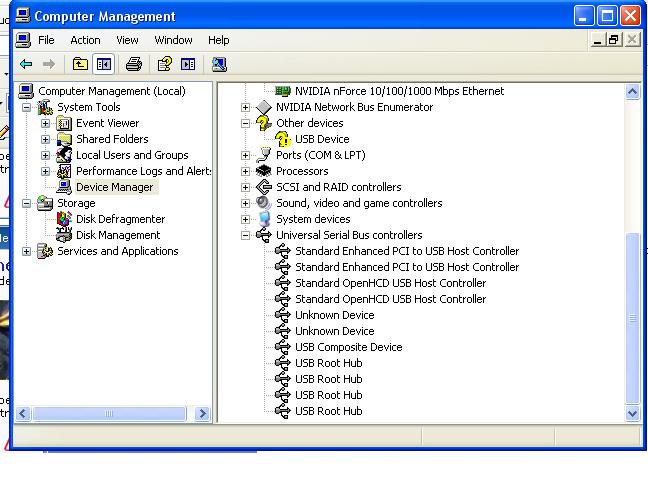Click the Disk Management icon
Screen dimensions: 648x482
tap(64, 235)
